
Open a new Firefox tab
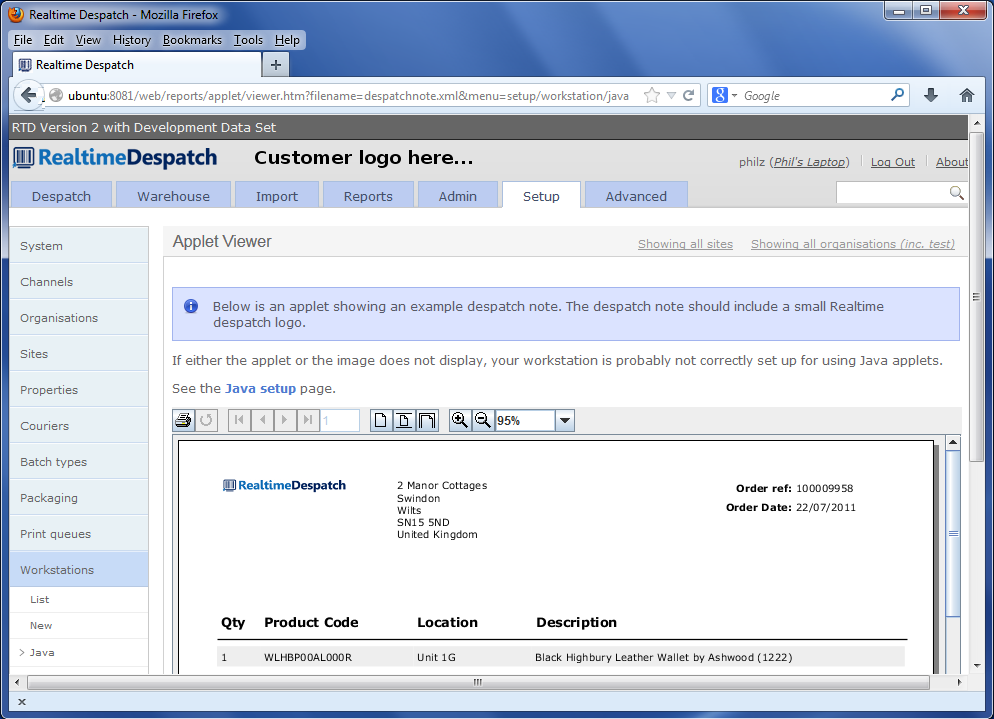click(x=276, y=65)
